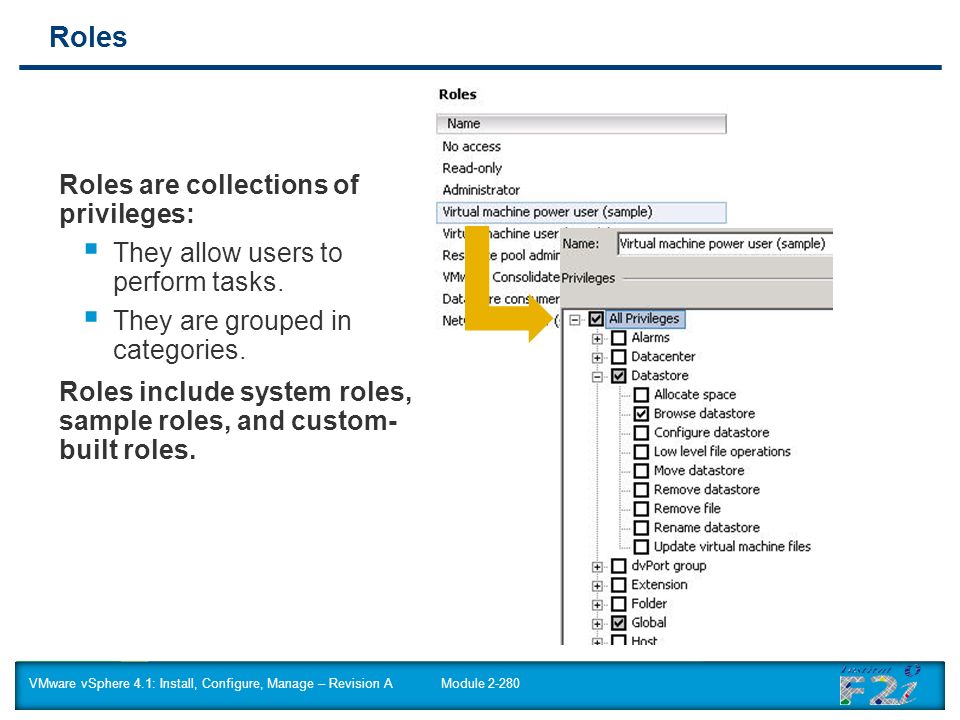Select the Folder tree label
The image size is (960, 720).
click(649, 604)
